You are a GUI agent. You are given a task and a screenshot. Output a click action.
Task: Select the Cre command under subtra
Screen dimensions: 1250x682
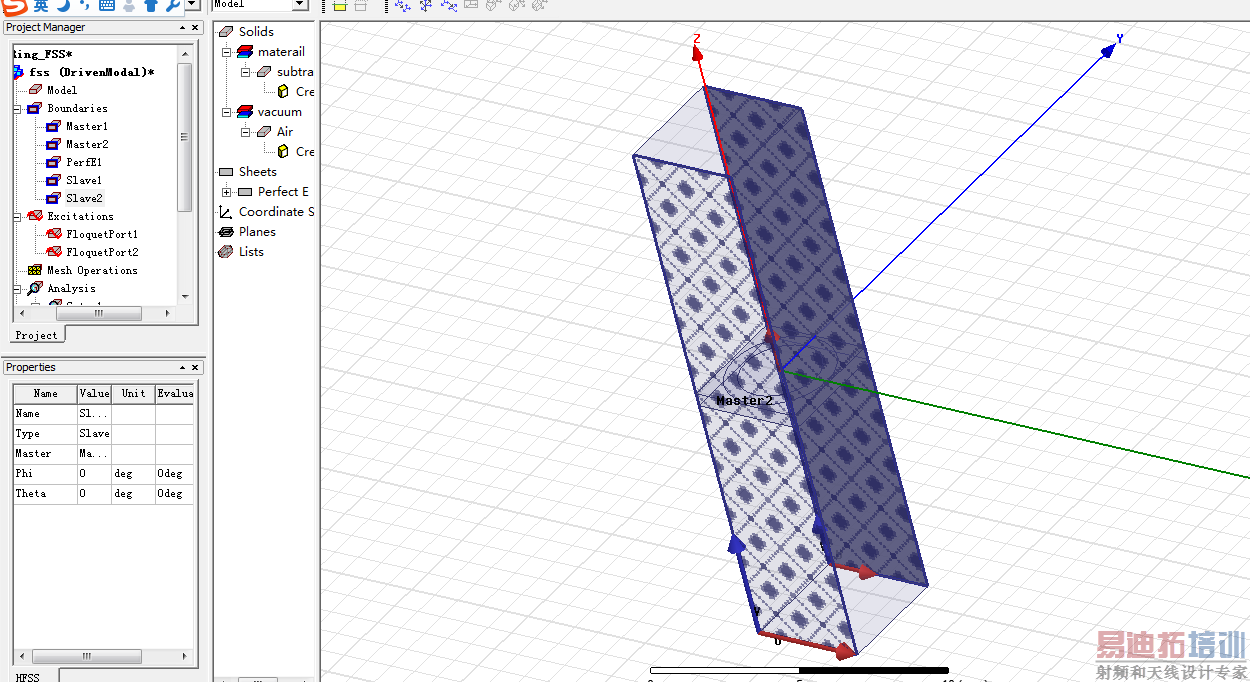(x=305, y=92)
